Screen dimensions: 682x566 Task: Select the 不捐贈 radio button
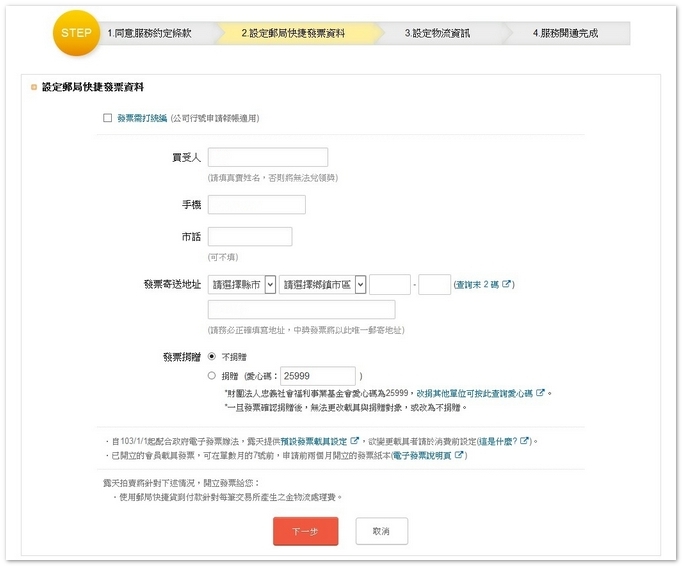point(211,356)
